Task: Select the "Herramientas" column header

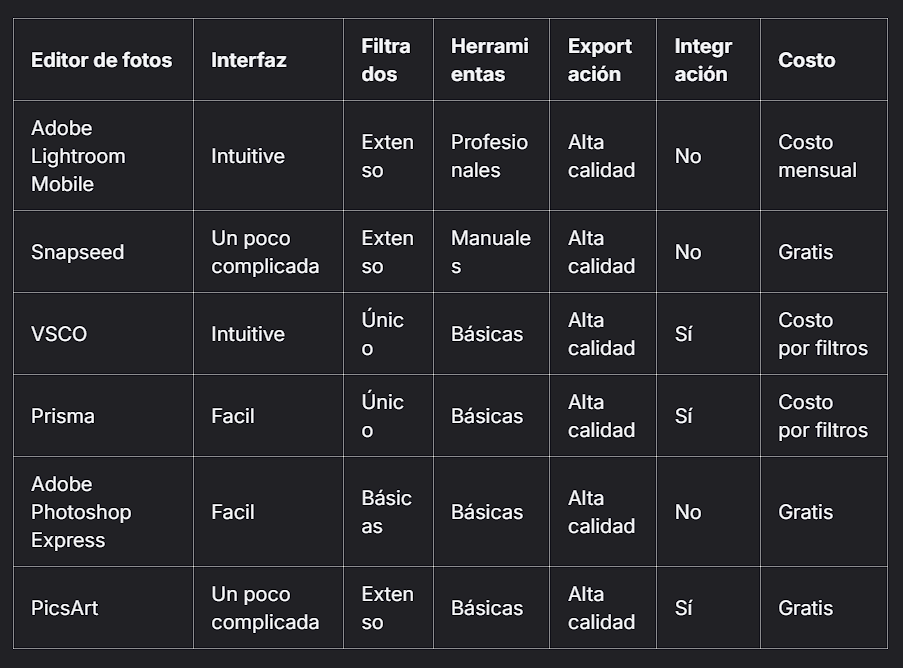Action: coord(489,60)
